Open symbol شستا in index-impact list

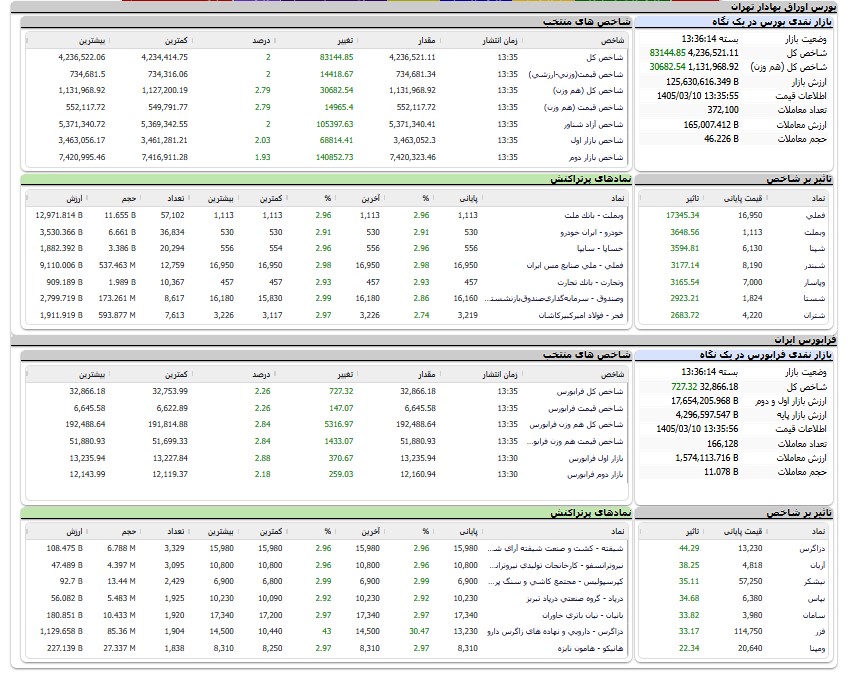(815, 299)
